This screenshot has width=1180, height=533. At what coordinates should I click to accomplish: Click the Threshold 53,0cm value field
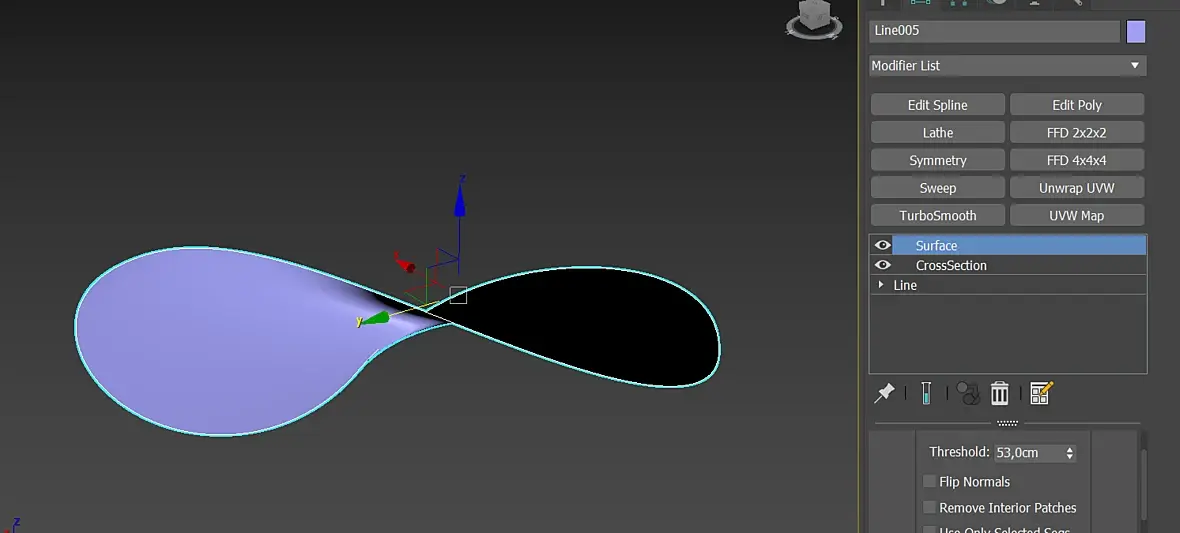point(1029,452)
